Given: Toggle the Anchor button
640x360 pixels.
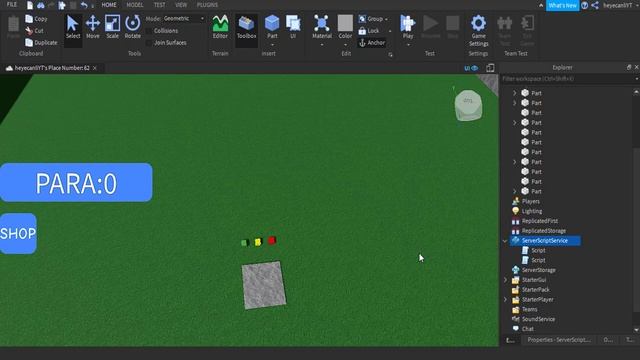Looking at the screenshot, I should (372, 42).
